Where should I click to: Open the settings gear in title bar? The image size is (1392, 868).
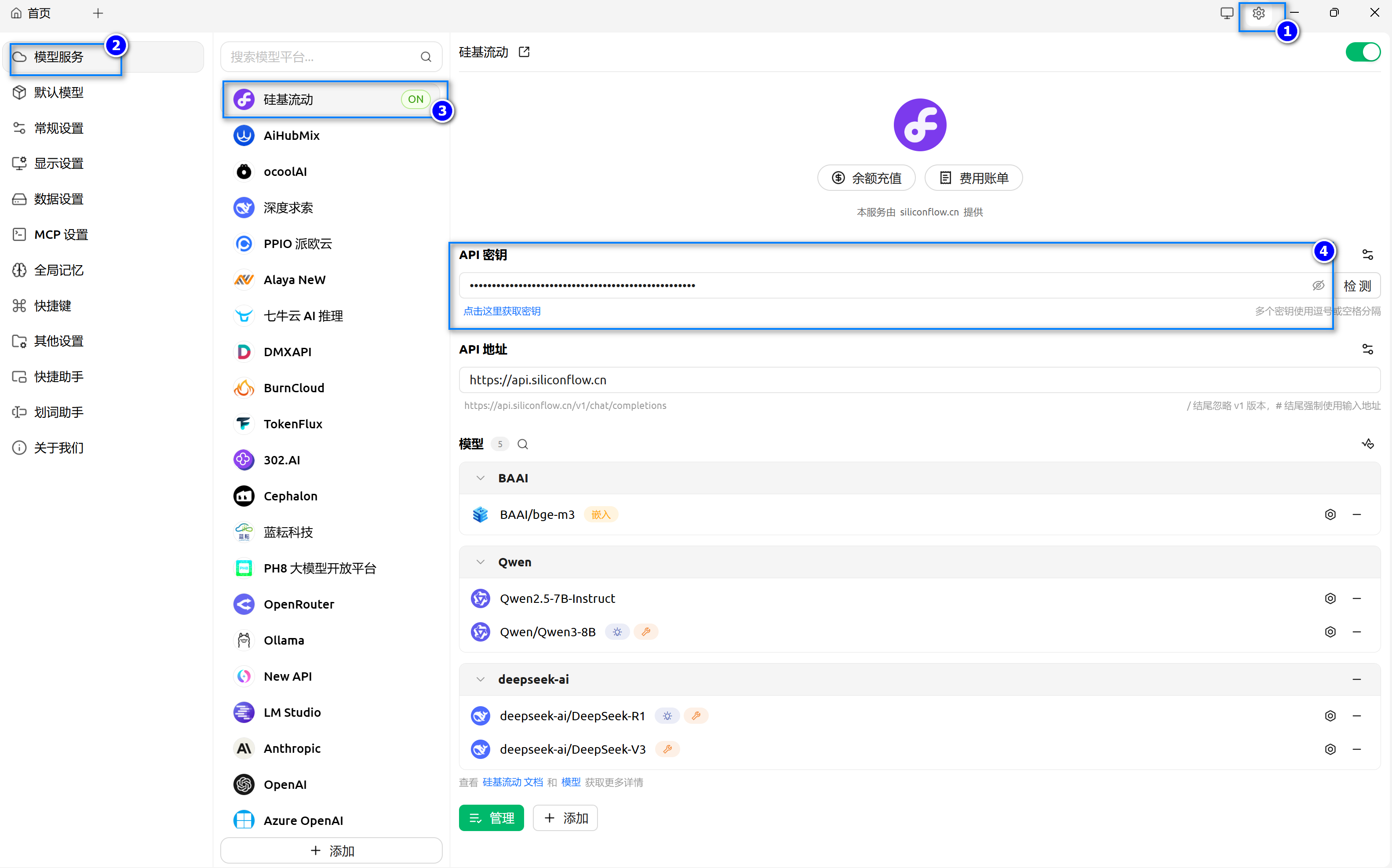click(x=1258, y=13)
